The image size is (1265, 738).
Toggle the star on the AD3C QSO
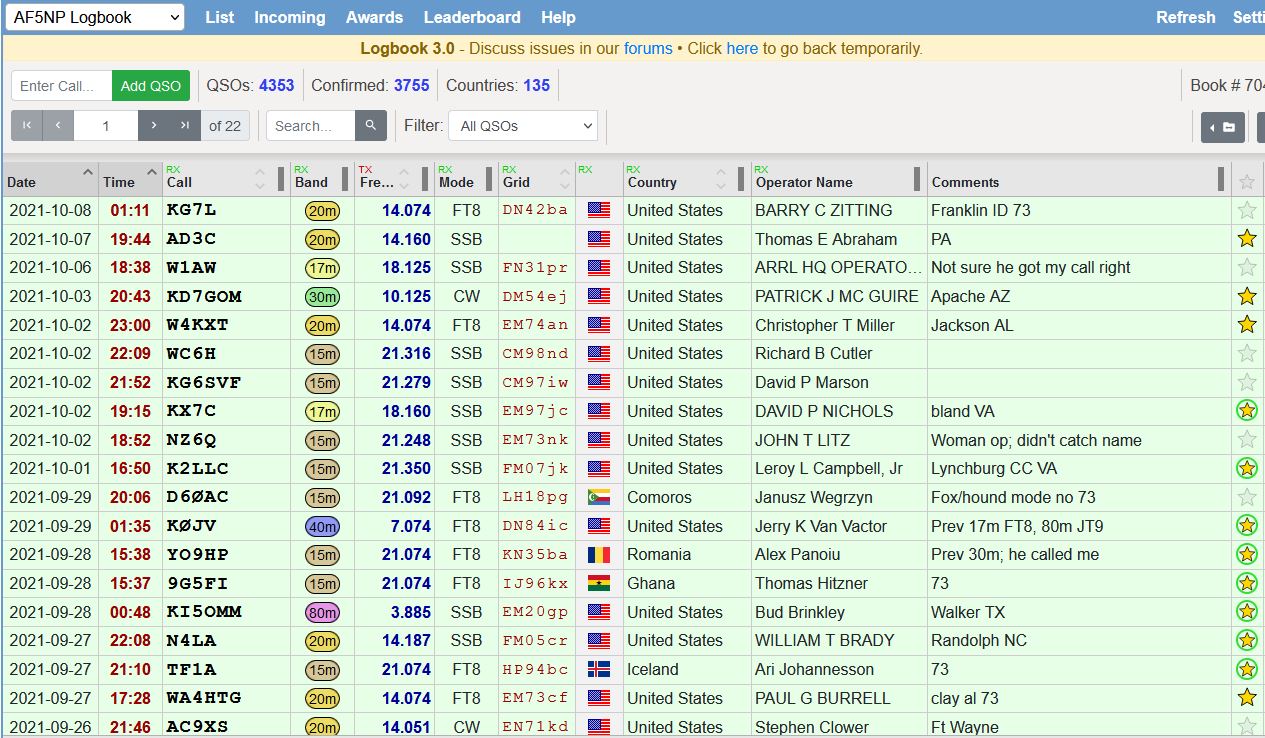click(x=1246, y=239)
